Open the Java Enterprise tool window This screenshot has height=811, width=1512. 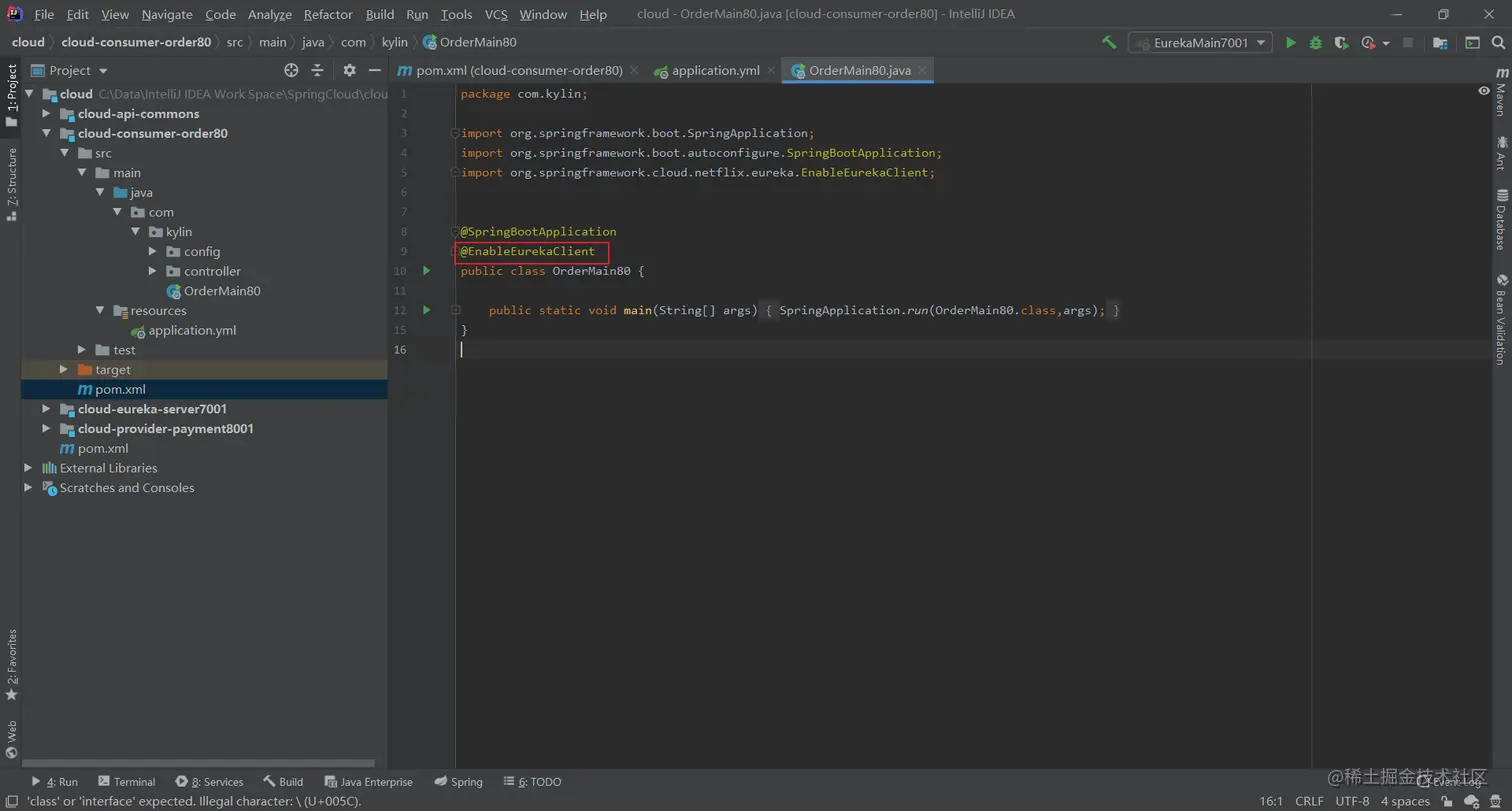[x=368, y=782]
